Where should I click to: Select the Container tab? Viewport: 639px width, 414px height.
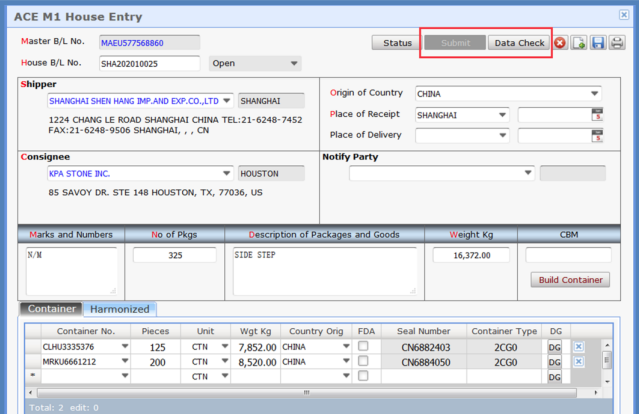(51, 309)
